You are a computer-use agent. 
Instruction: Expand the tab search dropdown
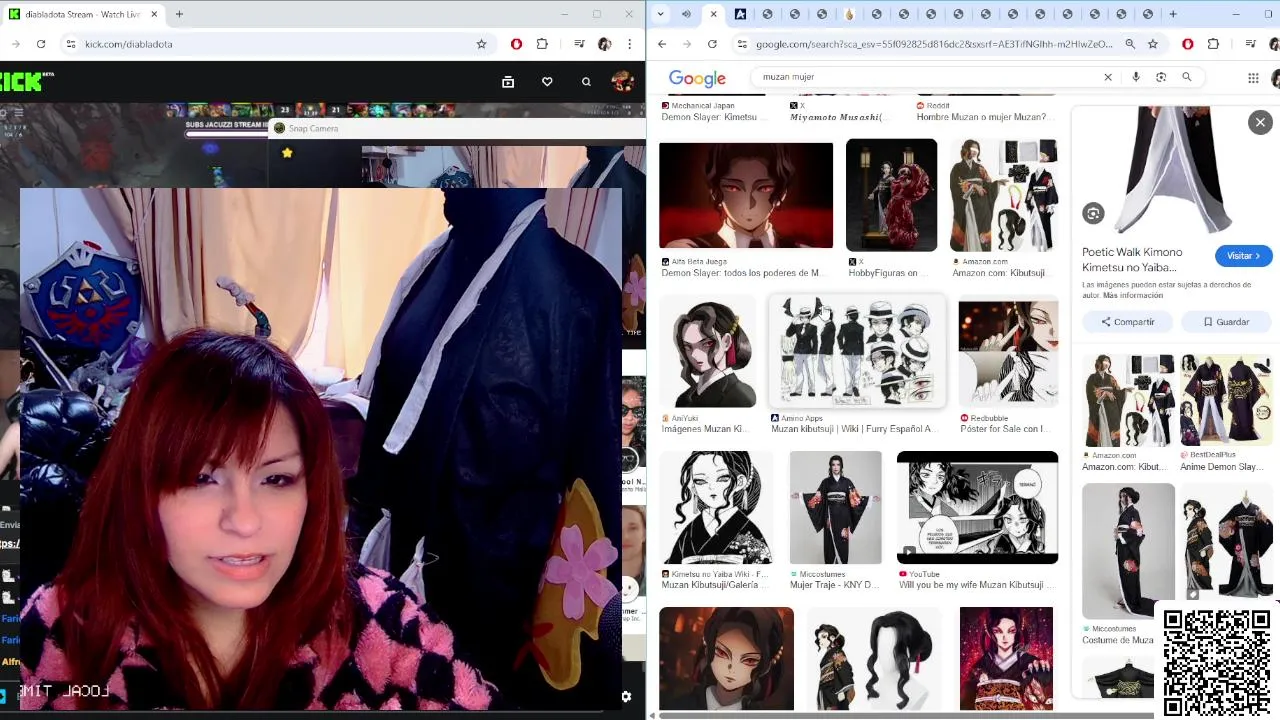pyautogui.click(x=660, y=14)
